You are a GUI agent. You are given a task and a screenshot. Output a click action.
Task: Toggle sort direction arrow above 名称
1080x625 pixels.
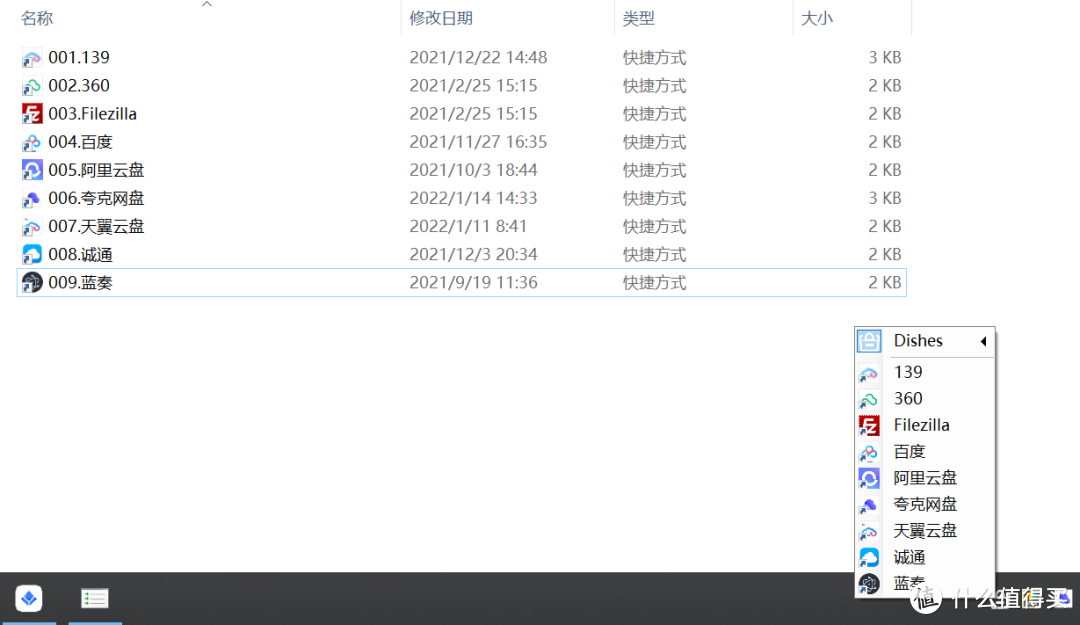pyautogui.click(x=207, y=5)
